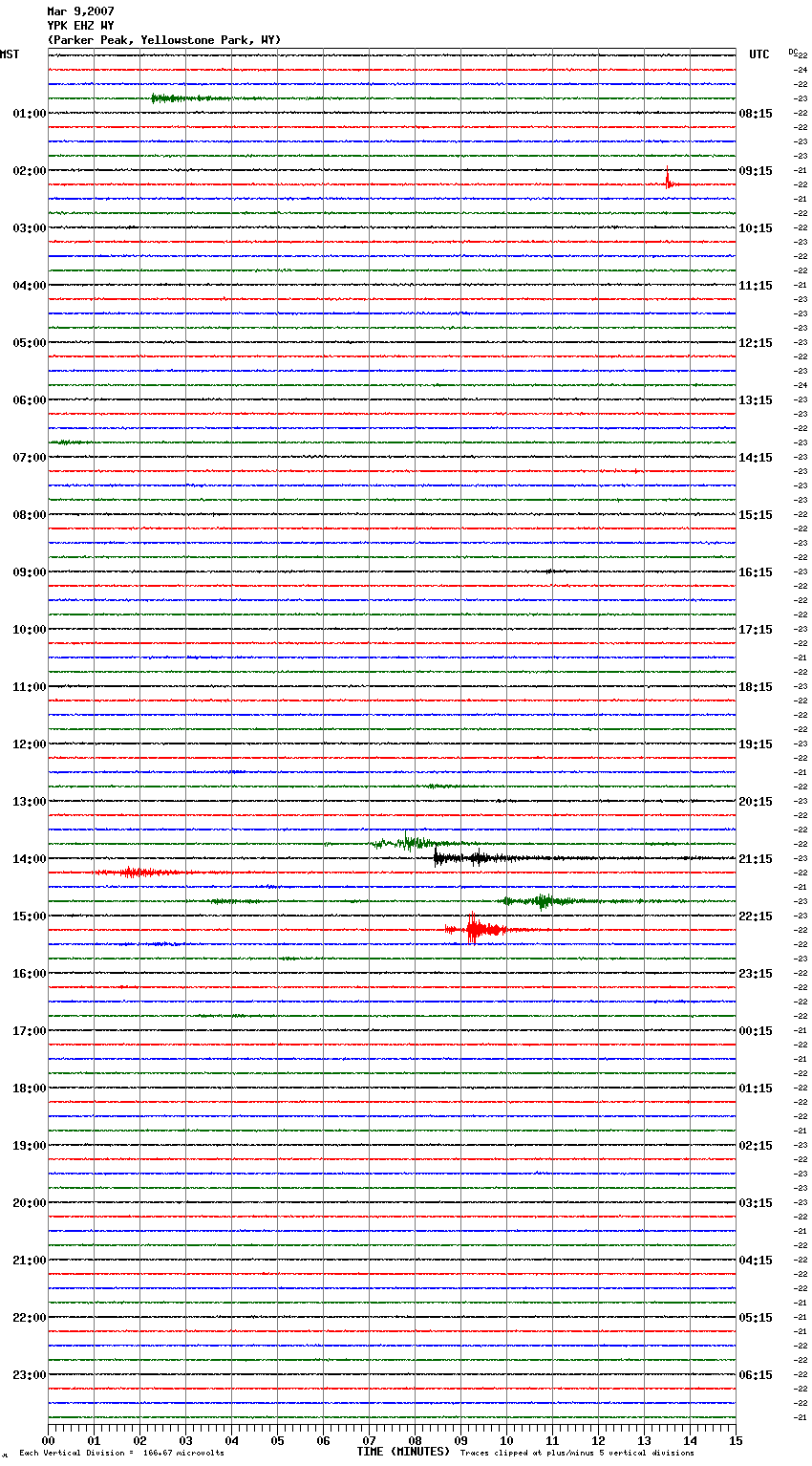Click the "21:00" MST time label
812x1466 pixels.
coord(29,1261)
